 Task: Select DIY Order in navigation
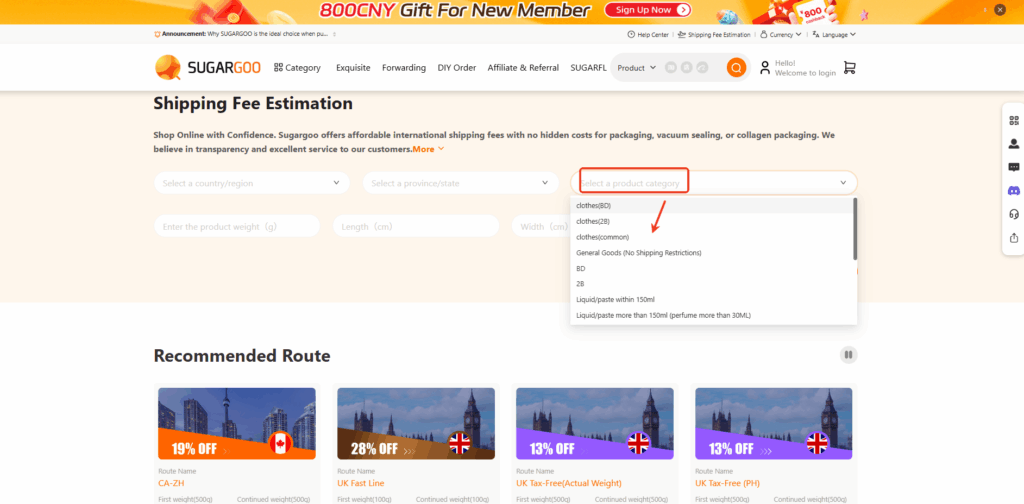456,68
